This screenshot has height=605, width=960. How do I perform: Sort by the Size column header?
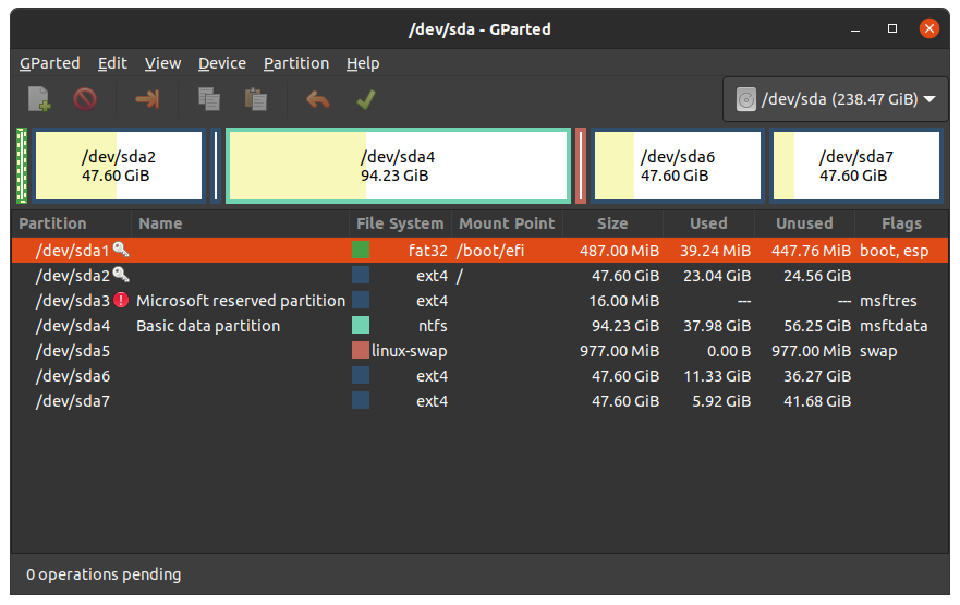(612, 224)
